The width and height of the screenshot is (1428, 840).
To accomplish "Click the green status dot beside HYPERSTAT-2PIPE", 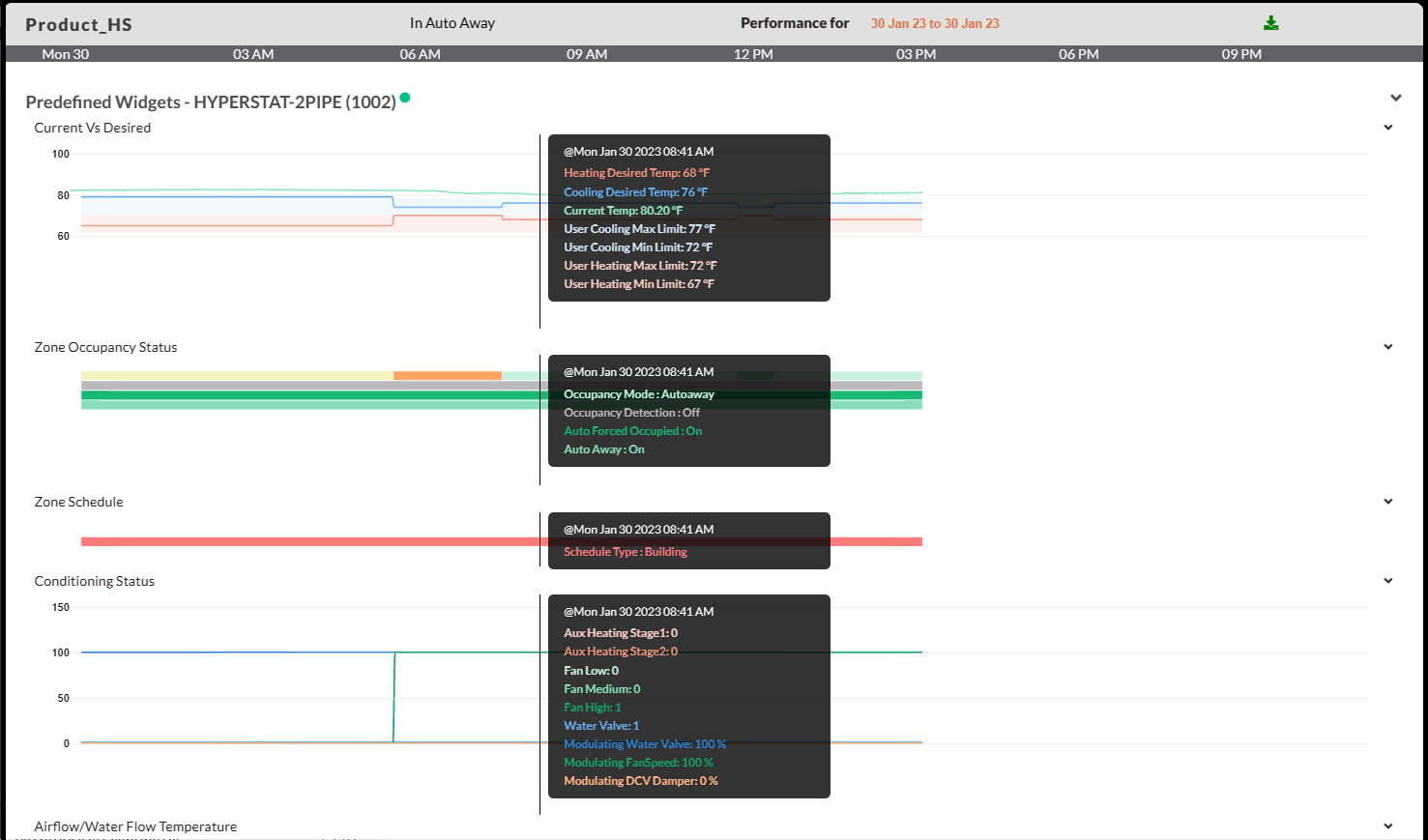I will pyautogui.click(x=405, y=97).
